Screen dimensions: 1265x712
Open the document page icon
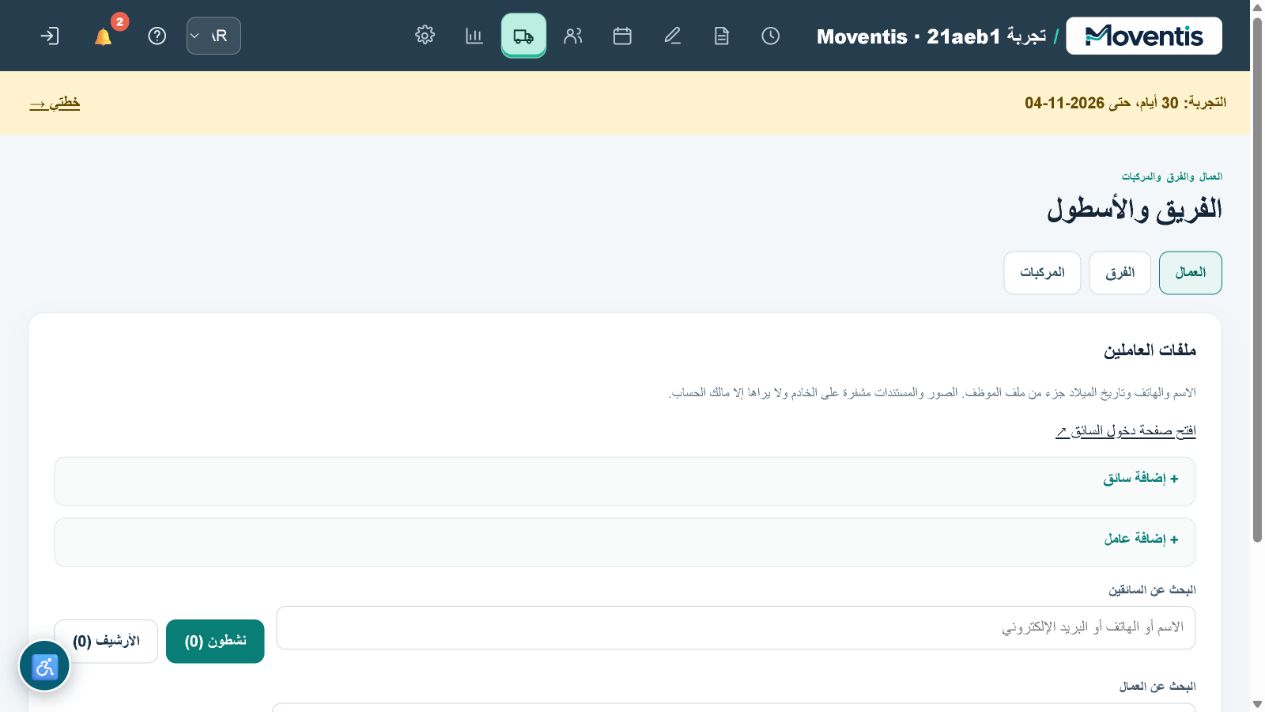pos(721,36)
